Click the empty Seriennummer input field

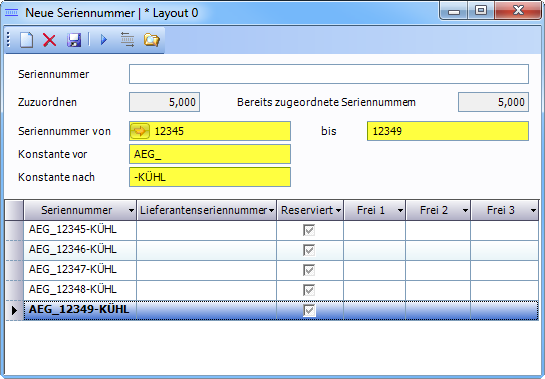pos(329,74)
